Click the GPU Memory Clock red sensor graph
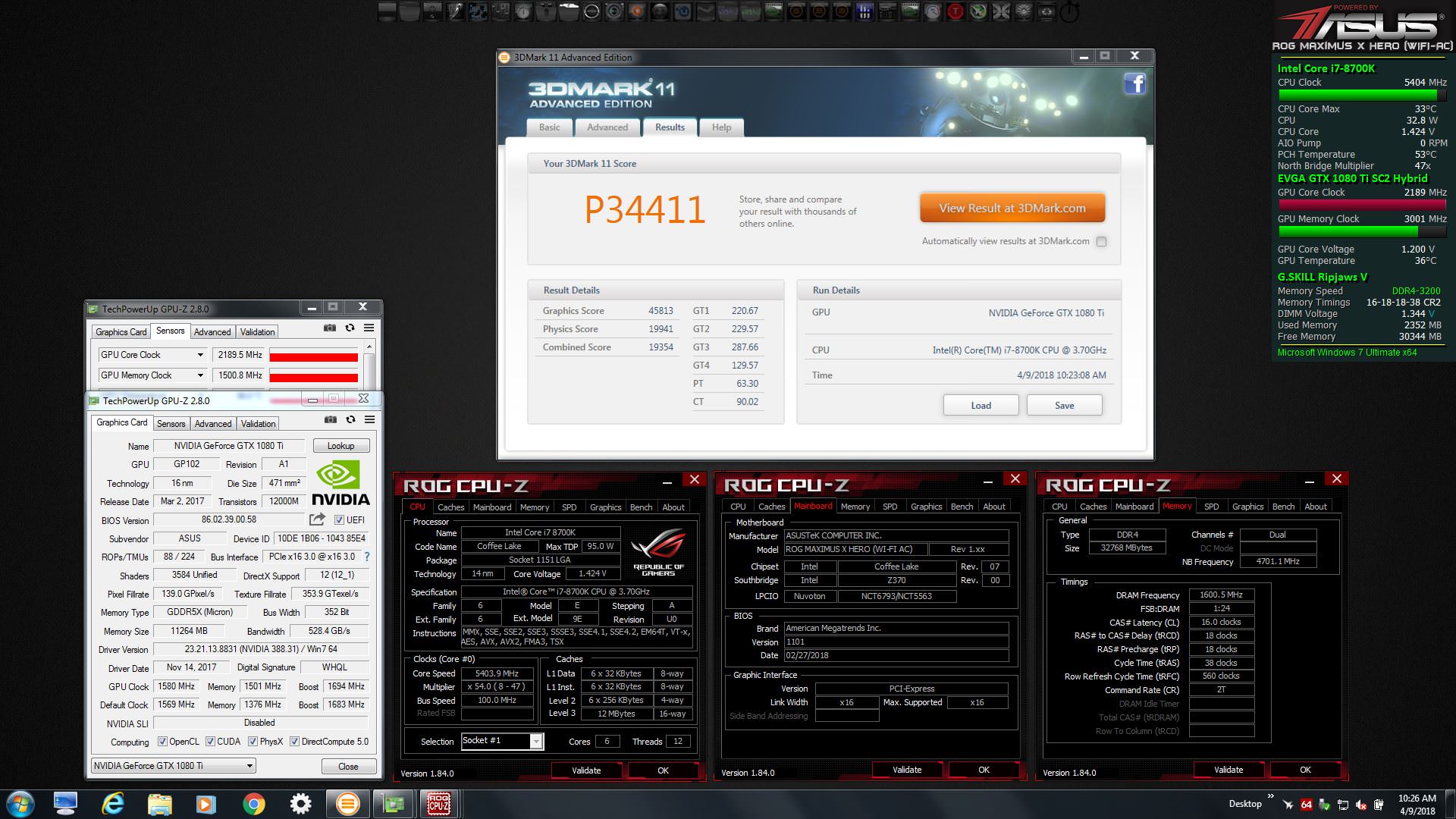 tap(313, 376)
